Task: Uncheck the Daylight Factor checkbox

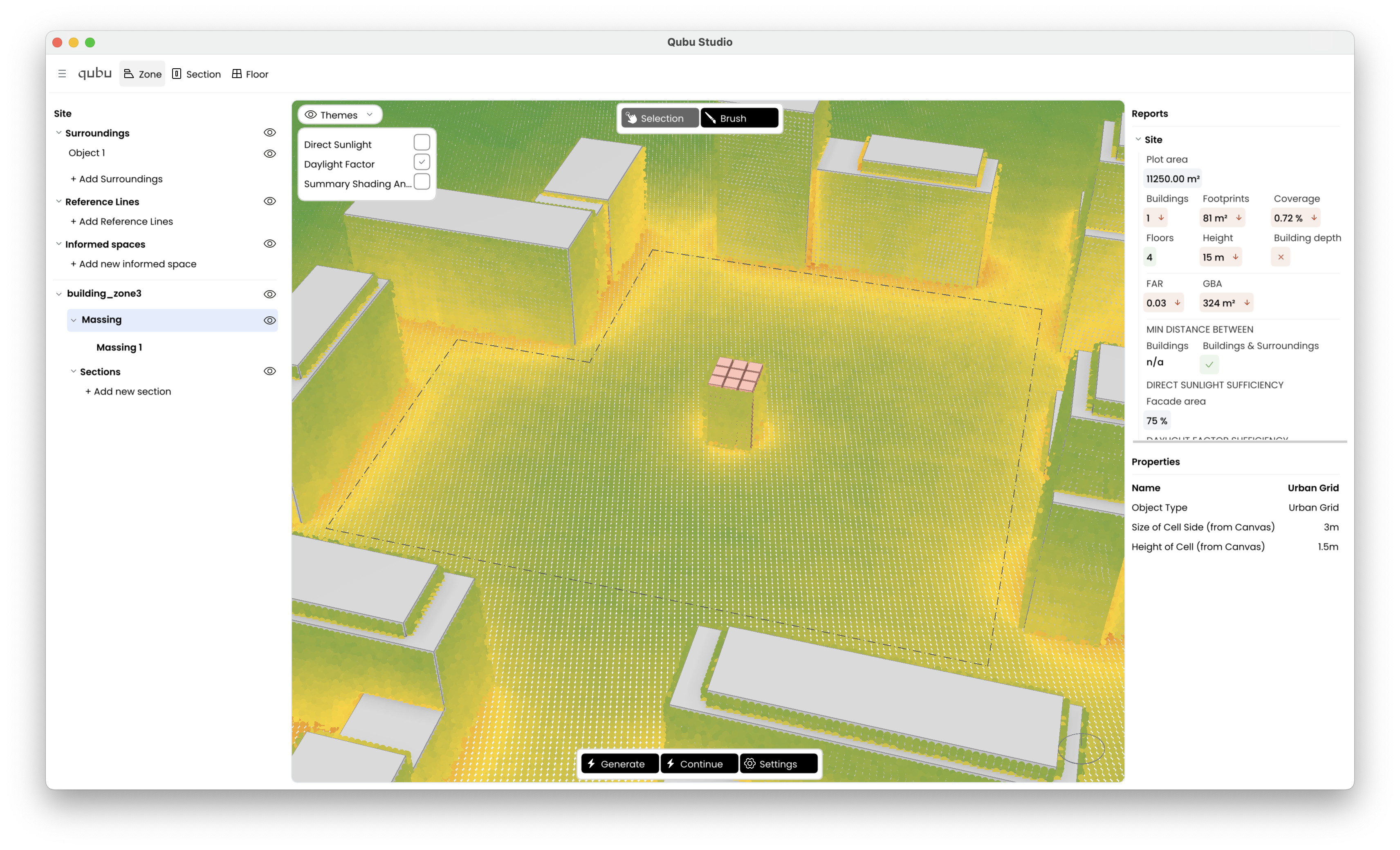Action: pos(422,162)
